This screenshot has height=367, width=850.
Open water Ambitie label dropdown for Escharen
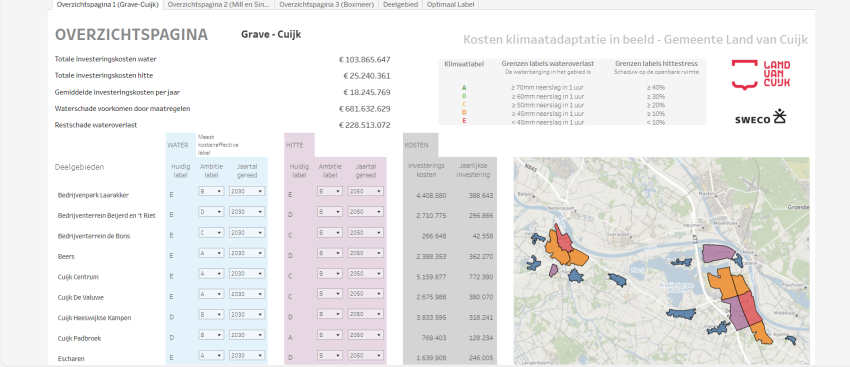tap(211, 356)
